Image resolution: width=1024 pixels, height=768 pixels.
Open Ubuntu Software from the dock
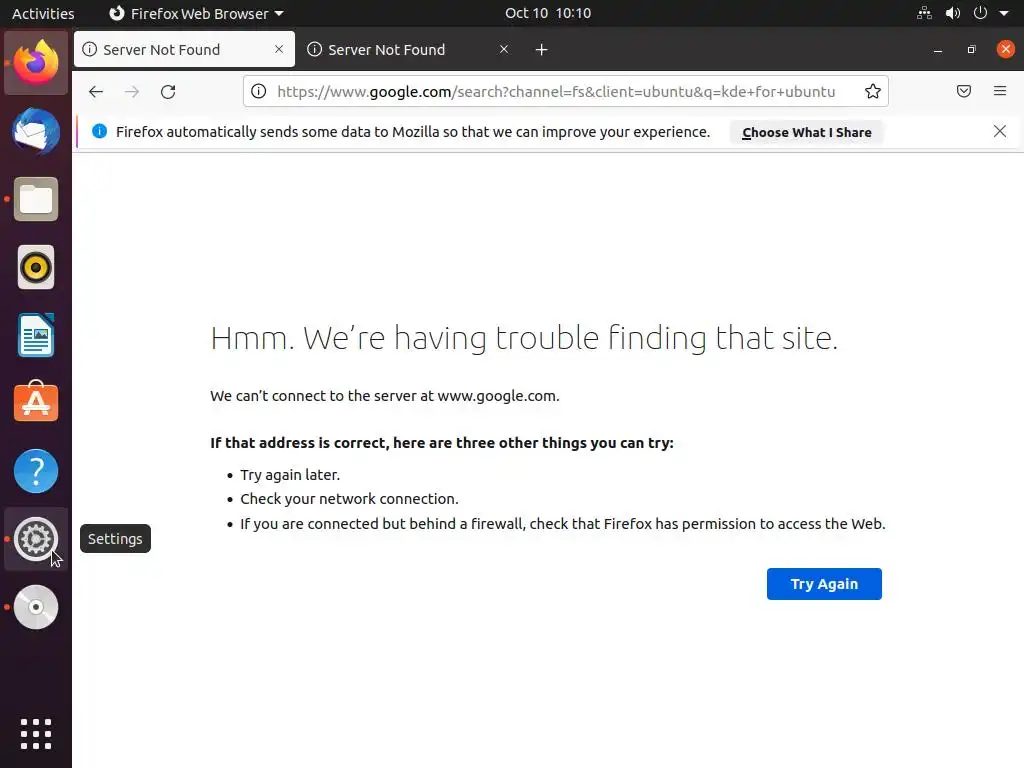(x=36, y=402)
